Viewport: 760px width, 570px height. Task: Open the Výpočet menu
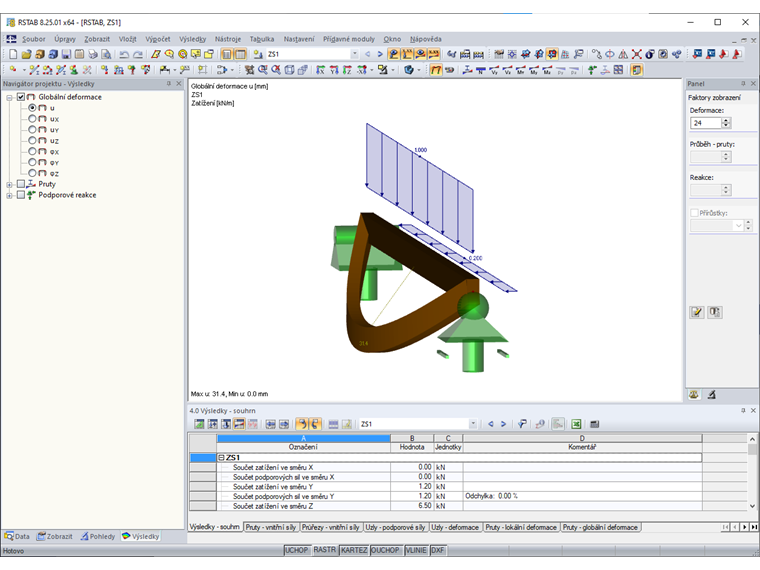click(158, 39)
